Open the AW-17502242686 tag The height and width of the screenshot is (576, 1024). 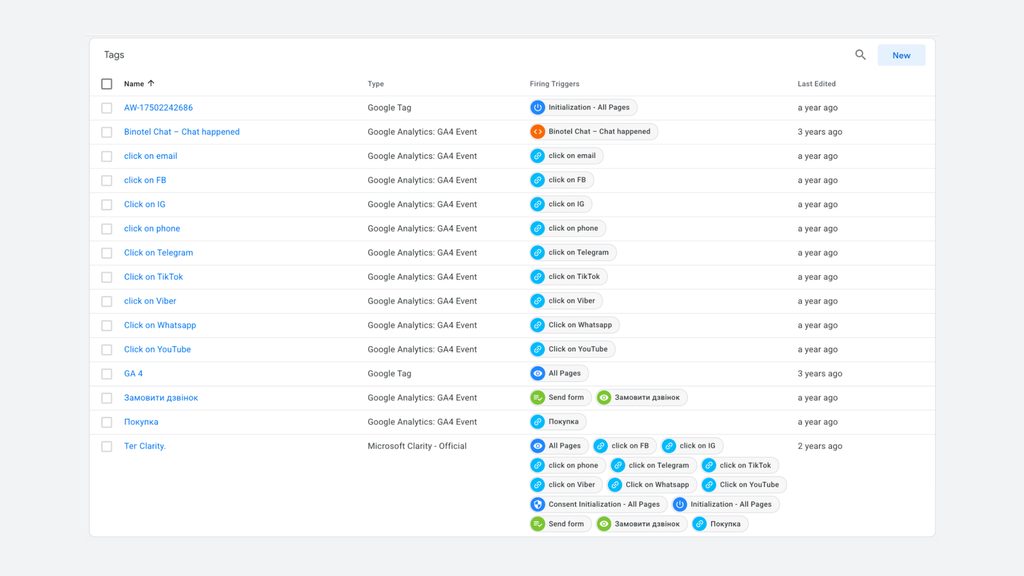tap(158, 108)
